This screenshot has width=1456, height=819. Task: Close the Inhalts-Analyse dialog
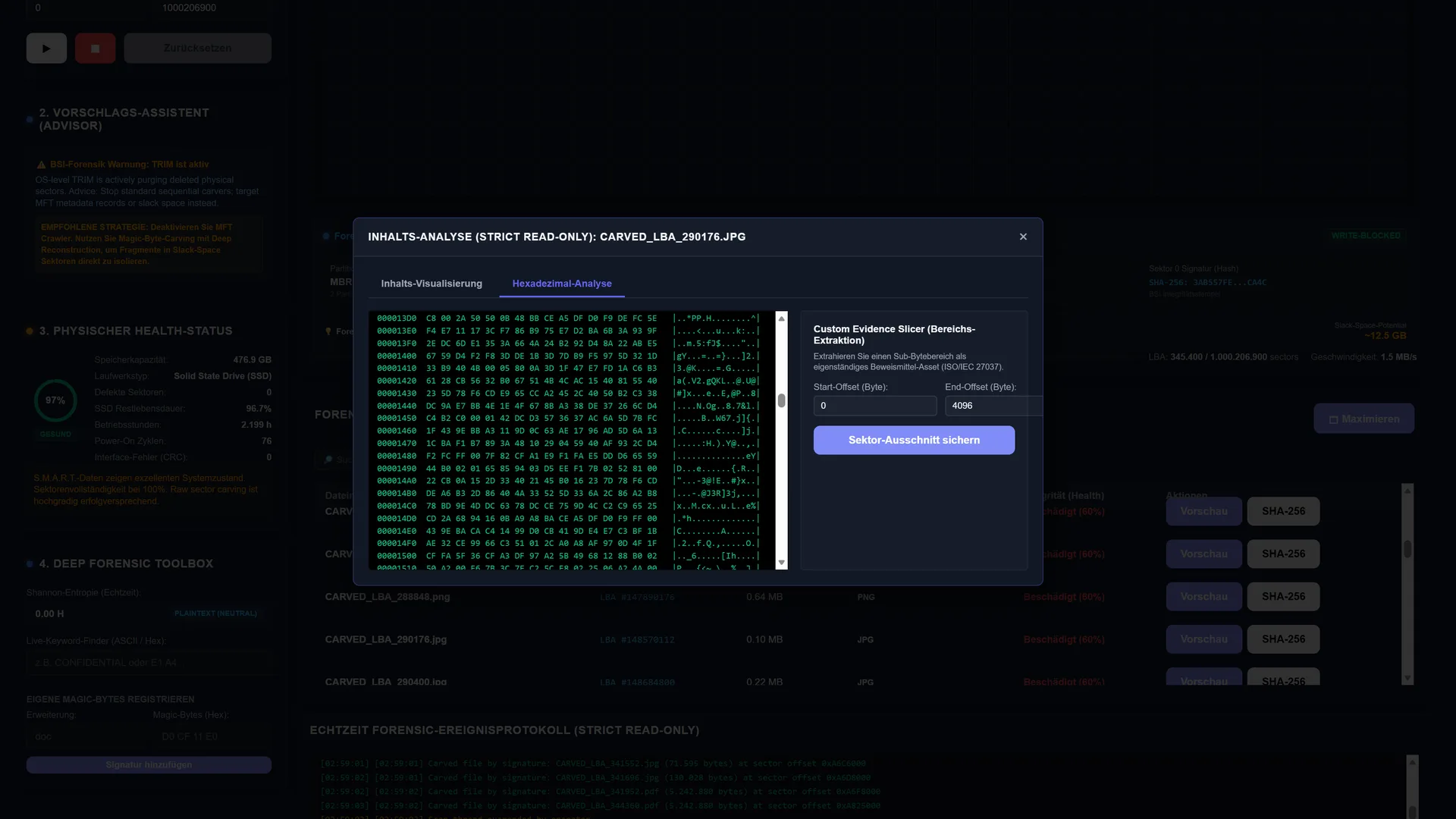tap(1023, 237)
